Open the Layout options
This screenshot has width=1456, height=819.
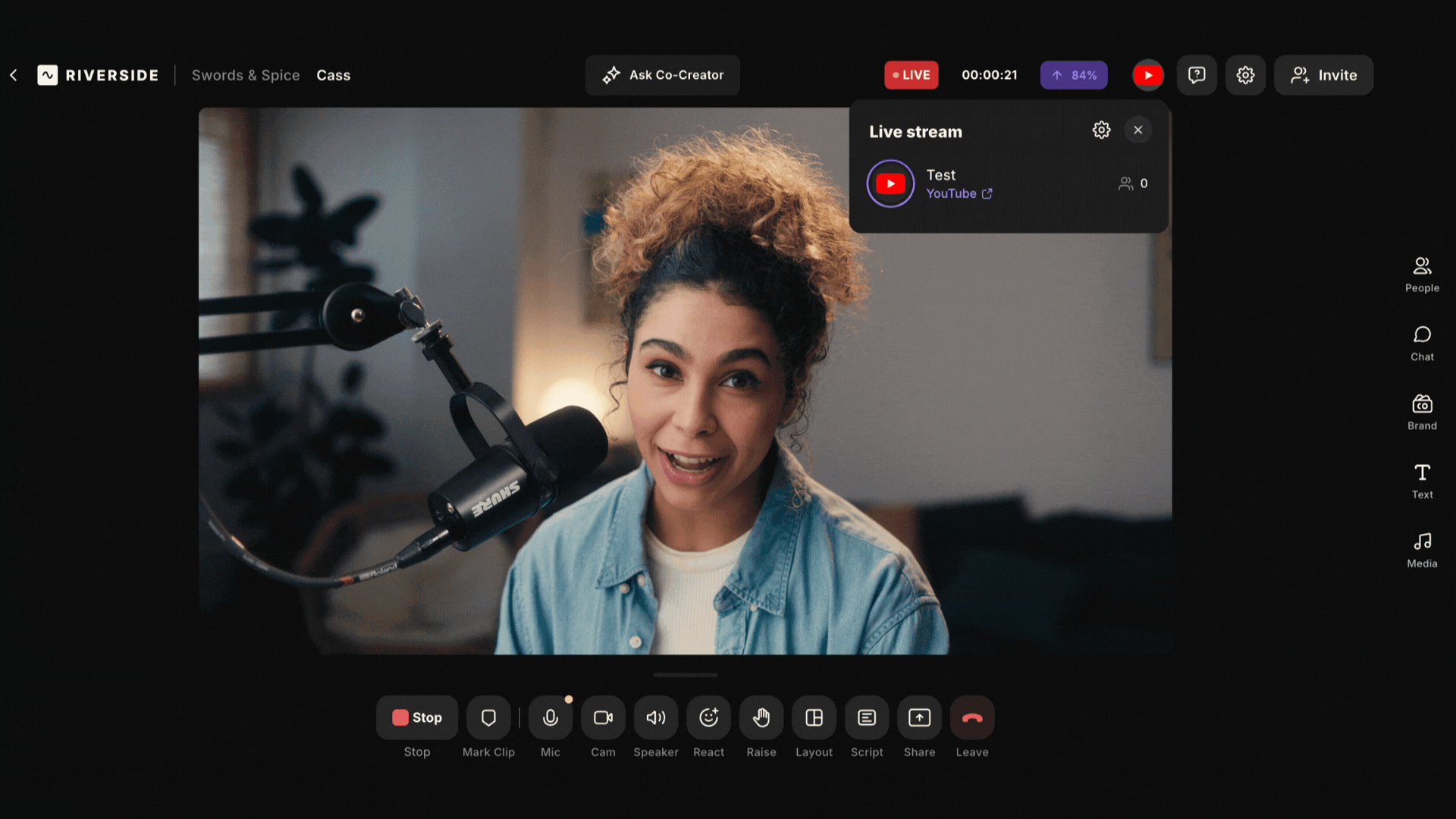(x=814, y=717)
